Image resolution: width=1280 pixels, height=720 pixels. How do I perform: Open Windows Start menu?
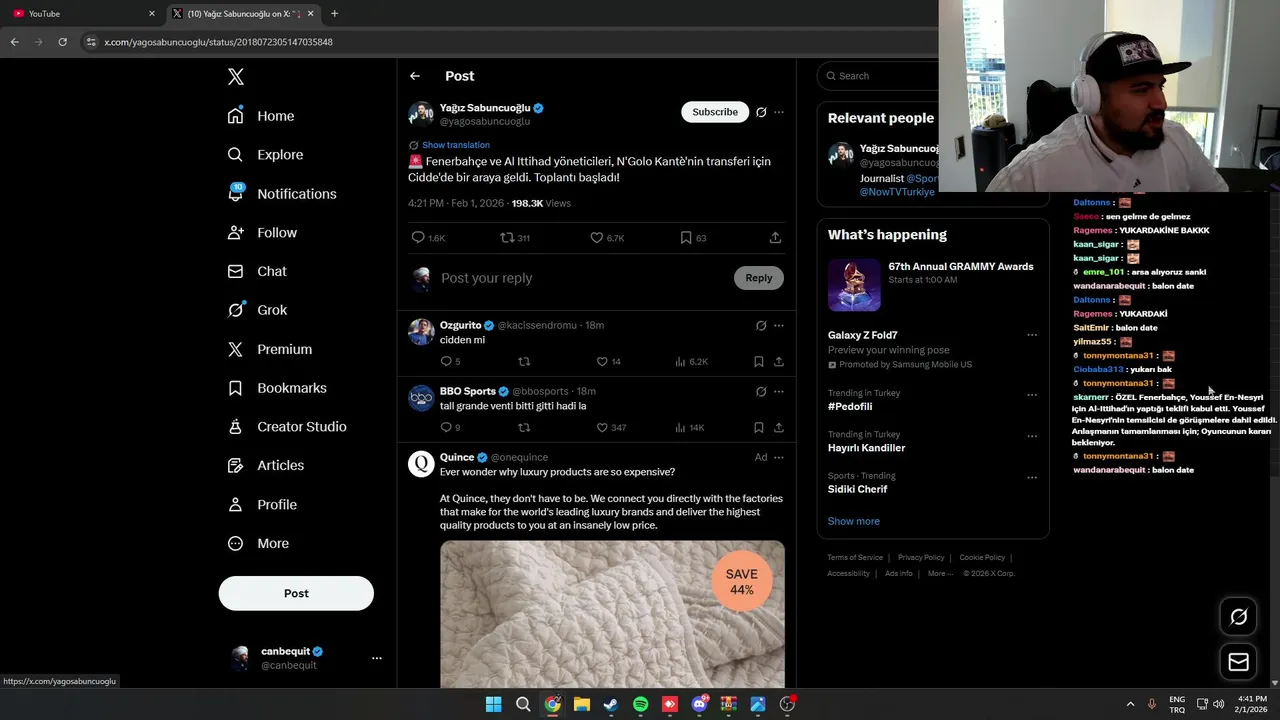pos(493,704)
